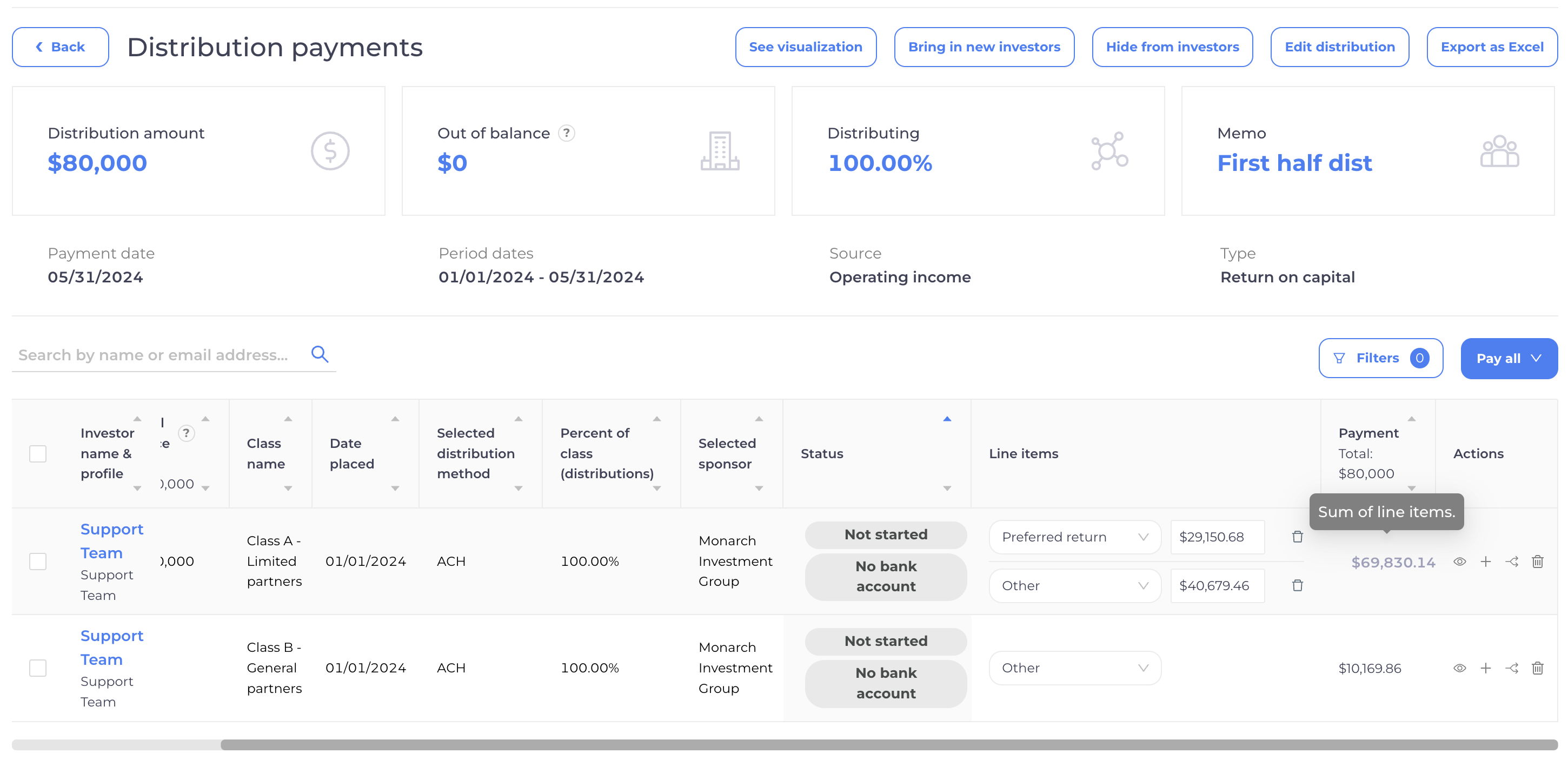1568x766 pixels.
Task: Share the Class A payment via share icon
Action: tap(1513, 562)
